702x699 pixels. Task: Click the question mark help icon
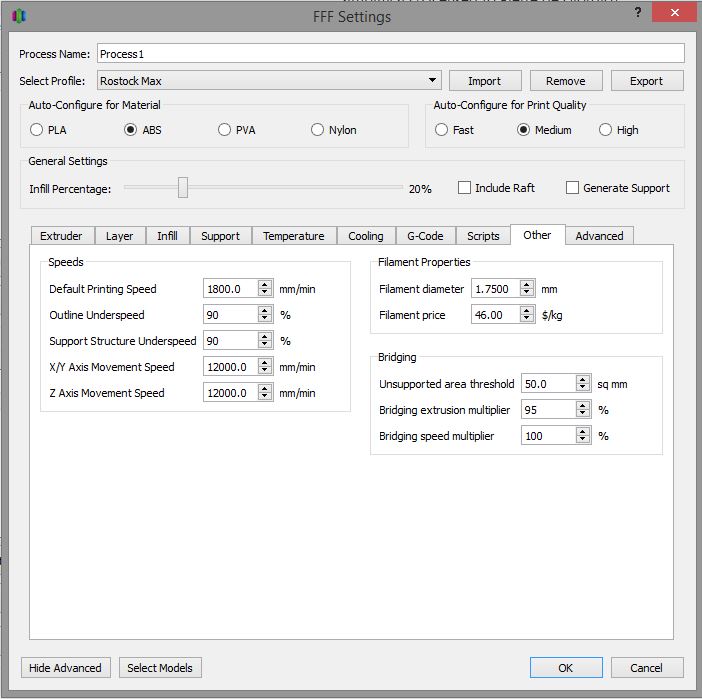(x=638, y=13)
